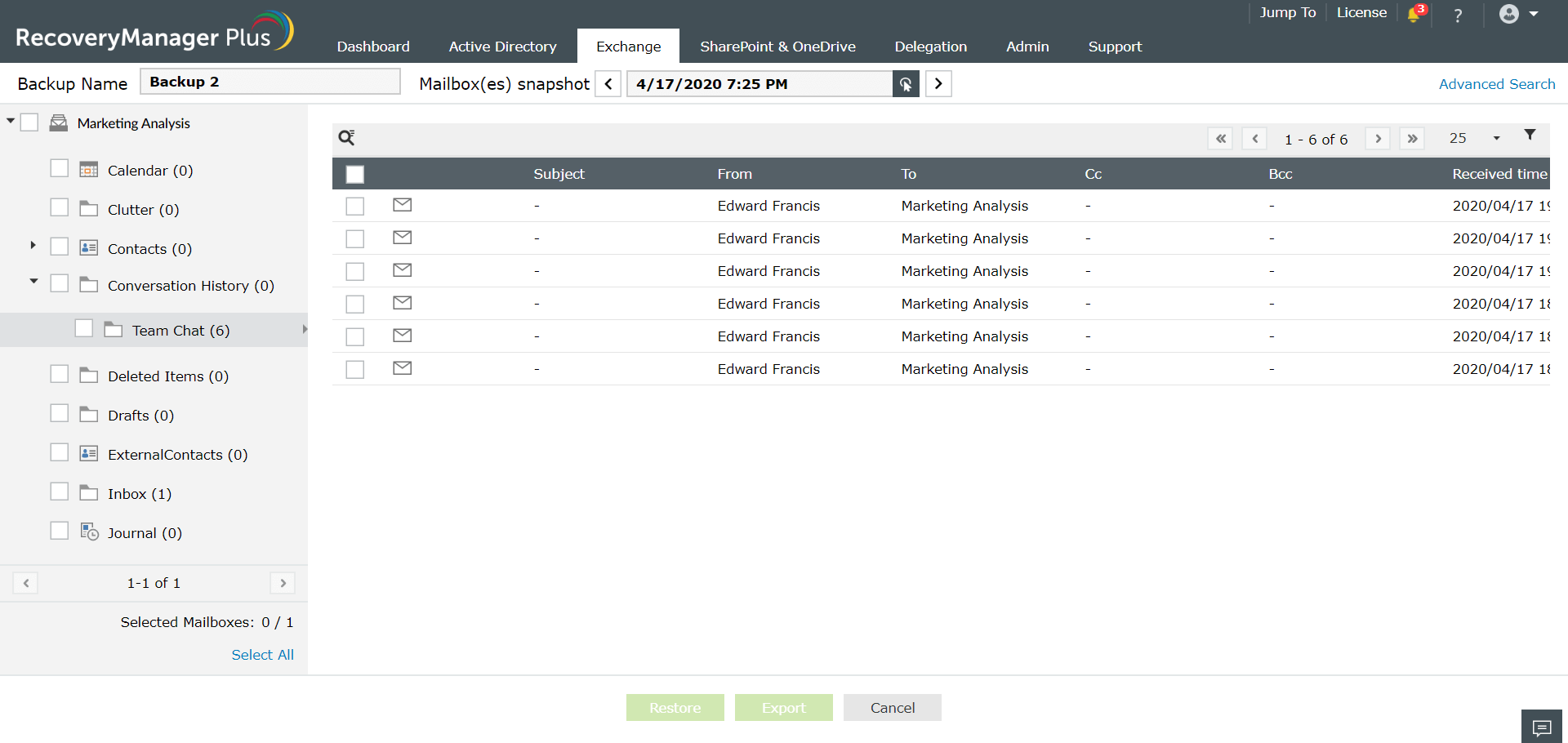Click the Marketing Analysis mailbox icon

pos(59,123)
